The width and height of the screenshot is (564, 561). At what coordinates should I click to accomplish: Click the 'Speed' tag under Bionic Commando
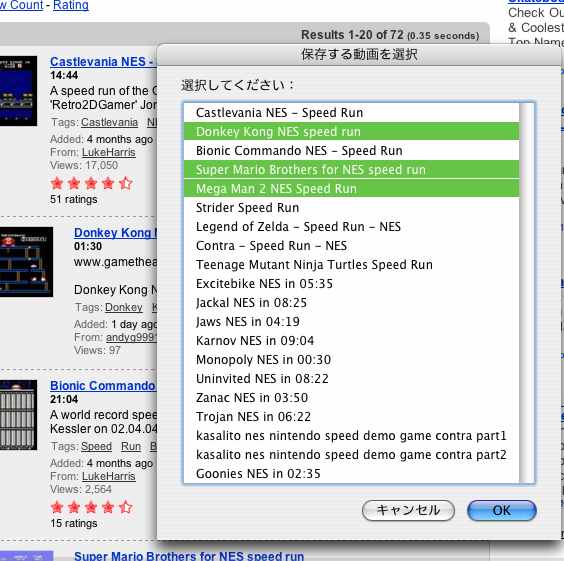click(96, 446)
